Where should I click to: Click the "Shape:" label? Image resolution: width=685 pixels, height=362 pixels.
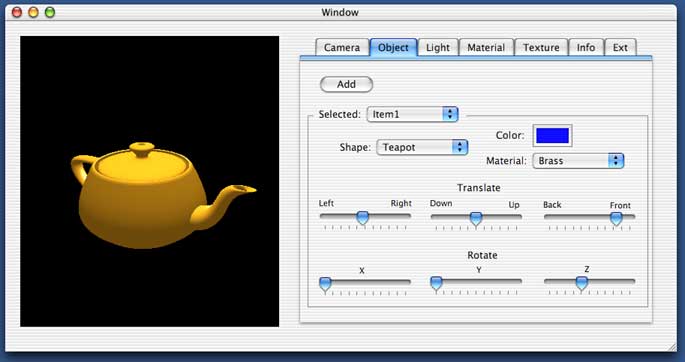pyautogui.click(x=355, y=147)
